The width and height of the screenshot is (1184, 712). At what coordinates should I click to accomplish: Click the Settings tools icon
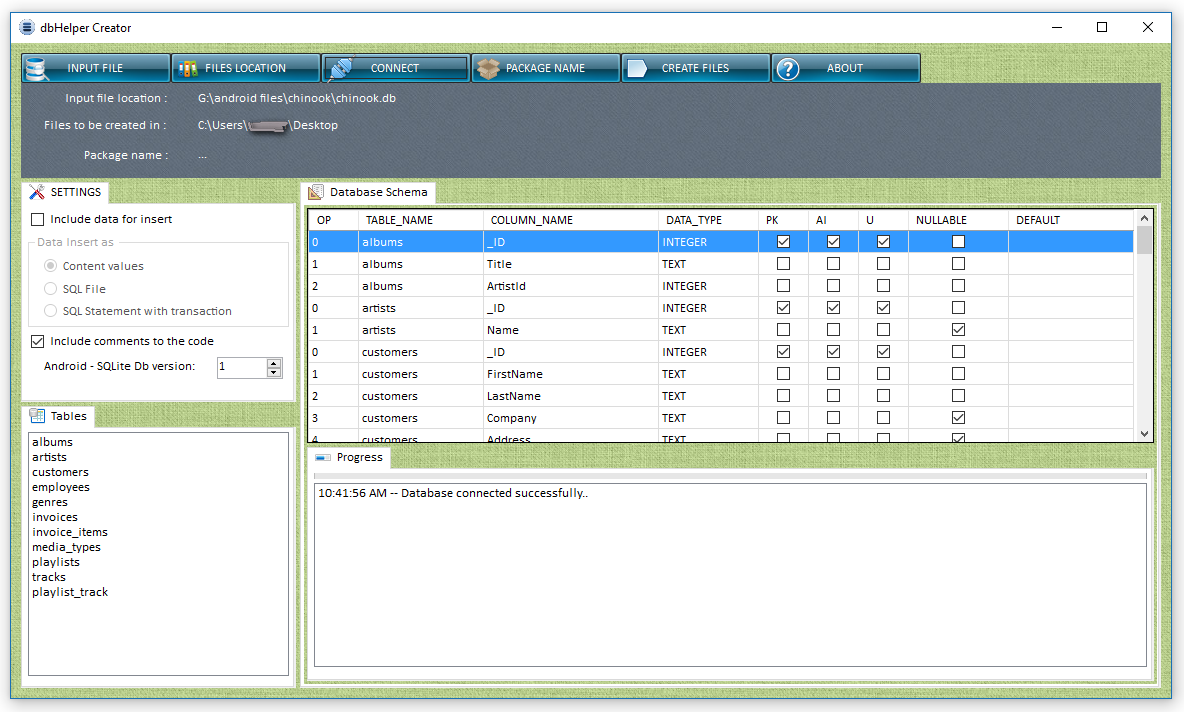[37, 192]
